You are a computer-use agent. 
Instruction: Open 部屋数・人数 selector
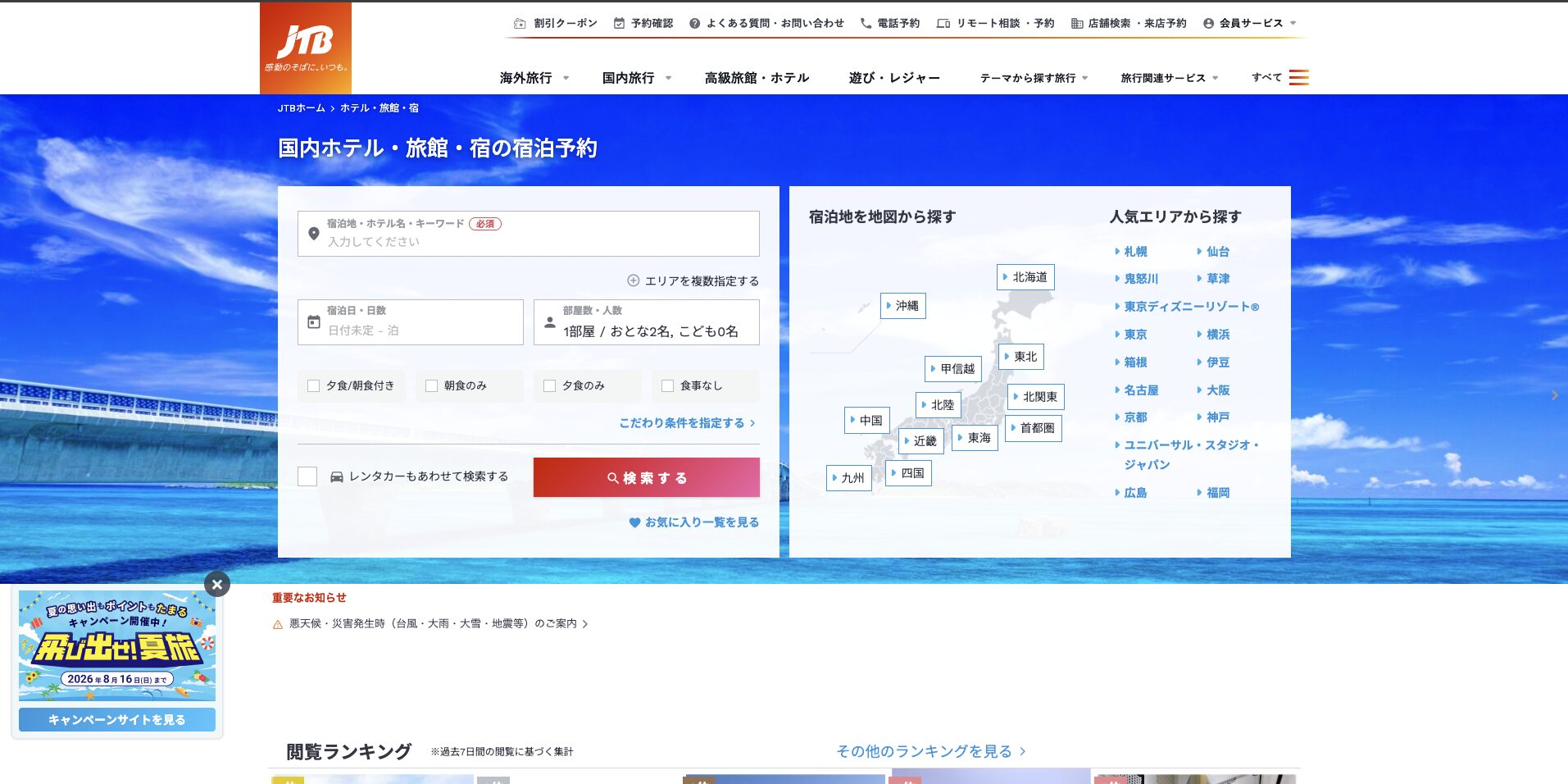coord(646,321)
